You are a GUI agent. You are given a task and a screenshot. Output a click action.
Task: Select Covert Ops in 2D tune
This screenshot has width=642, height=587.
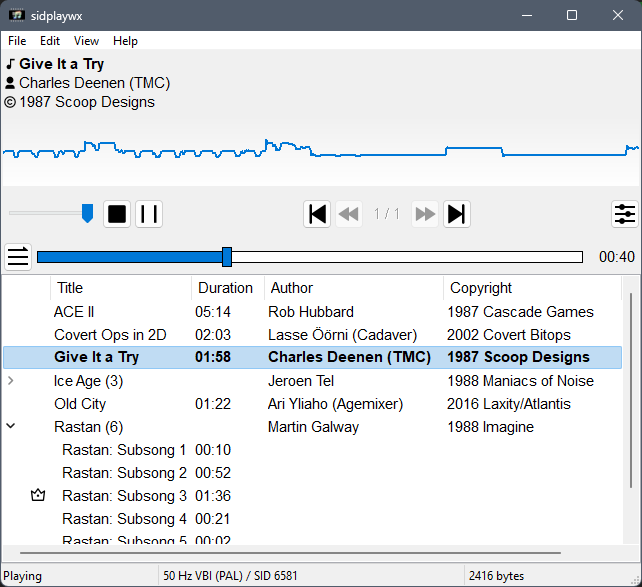click(x=312, y=335)
